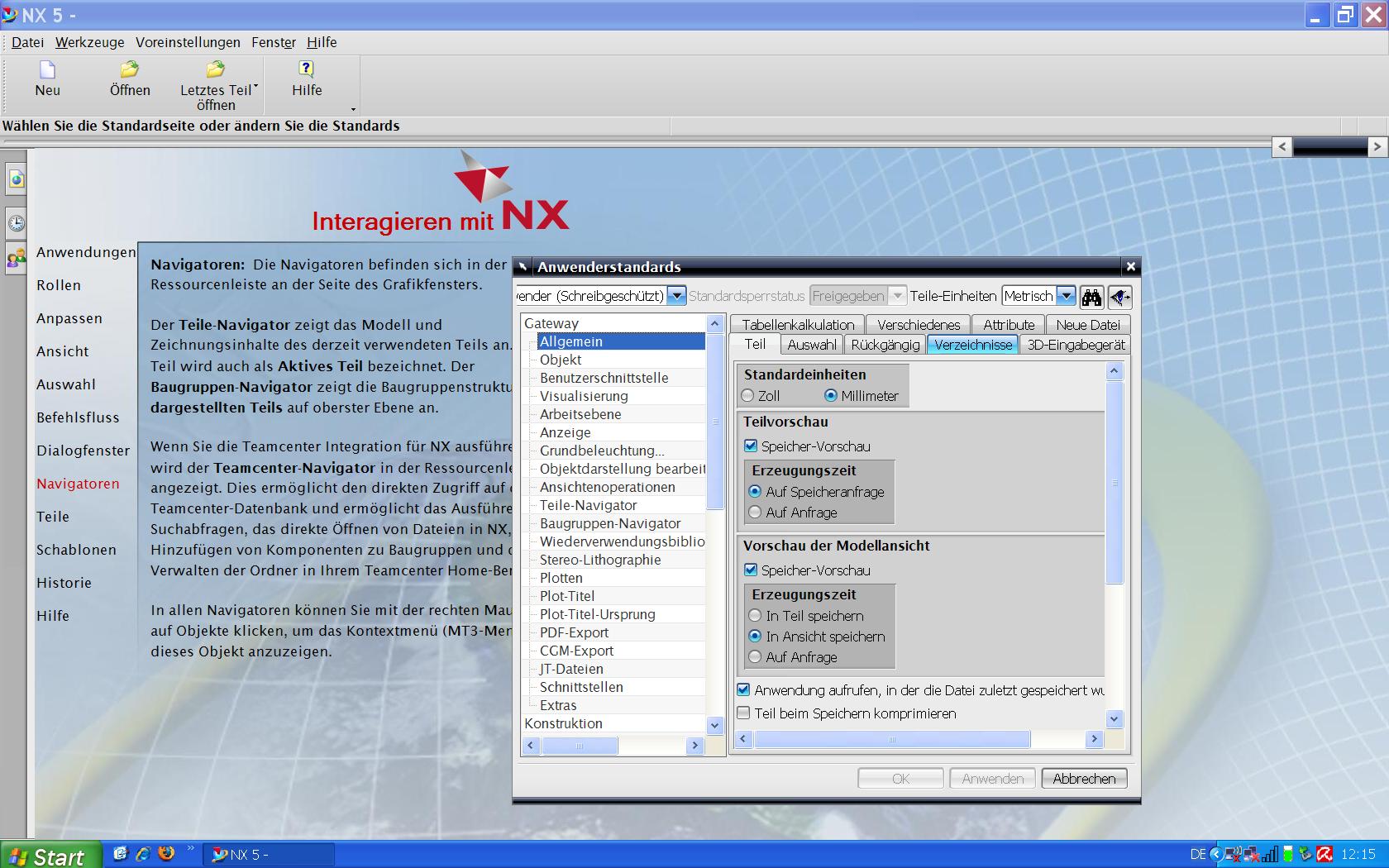This screenshot has width=1389, height=868.
Task: Click the category tree scroll-down arrow
Action: coord(715,725)
